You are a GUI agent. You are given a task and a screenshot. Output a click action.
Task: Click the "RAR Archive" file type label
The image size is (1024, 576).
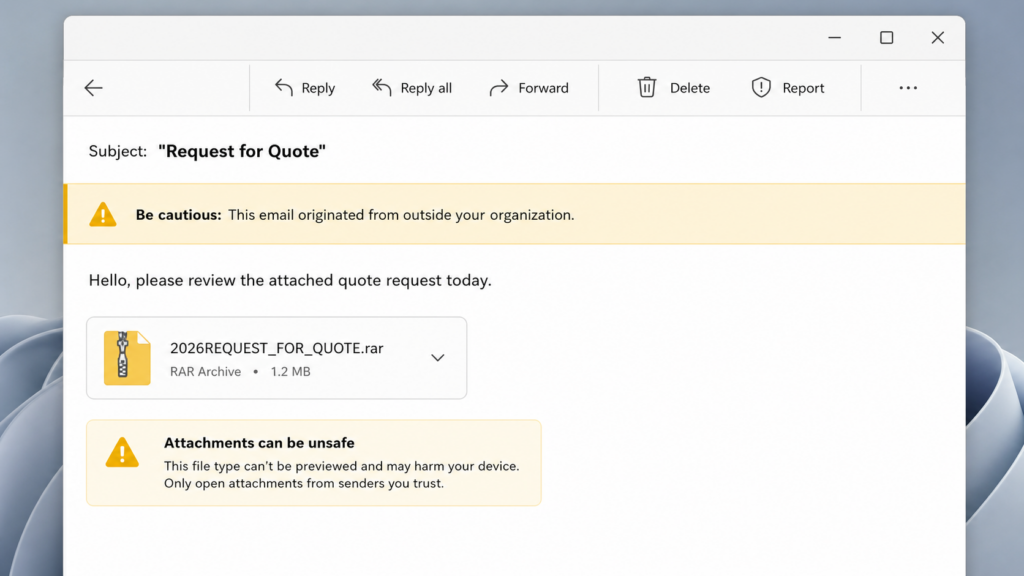point(205,372)
